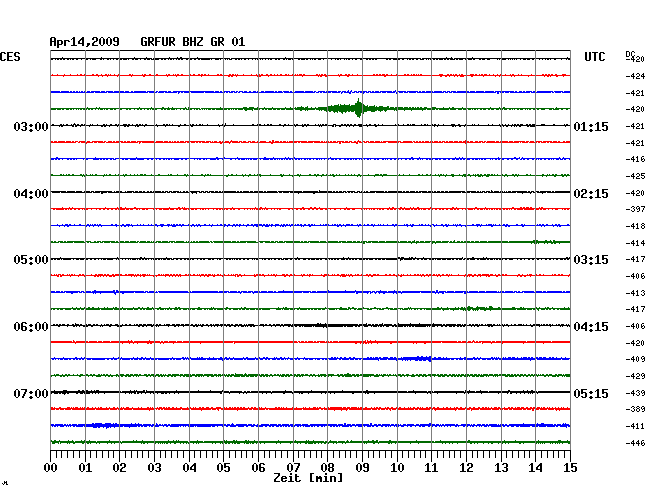Select DC offset value -439

pos(635,393)
